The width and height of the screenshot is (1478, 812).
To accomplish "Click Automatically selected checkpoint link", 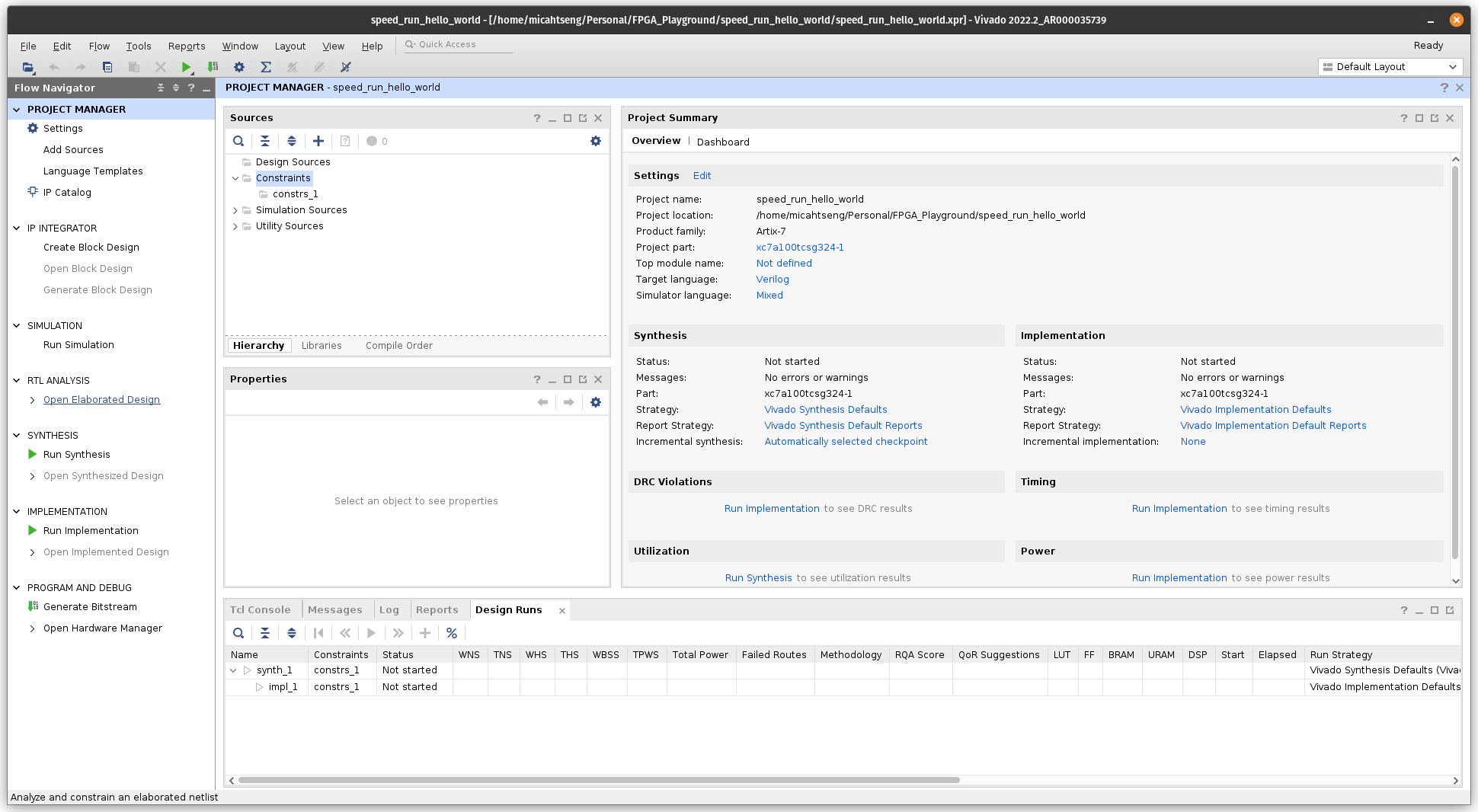I will [x=846, y=442].
